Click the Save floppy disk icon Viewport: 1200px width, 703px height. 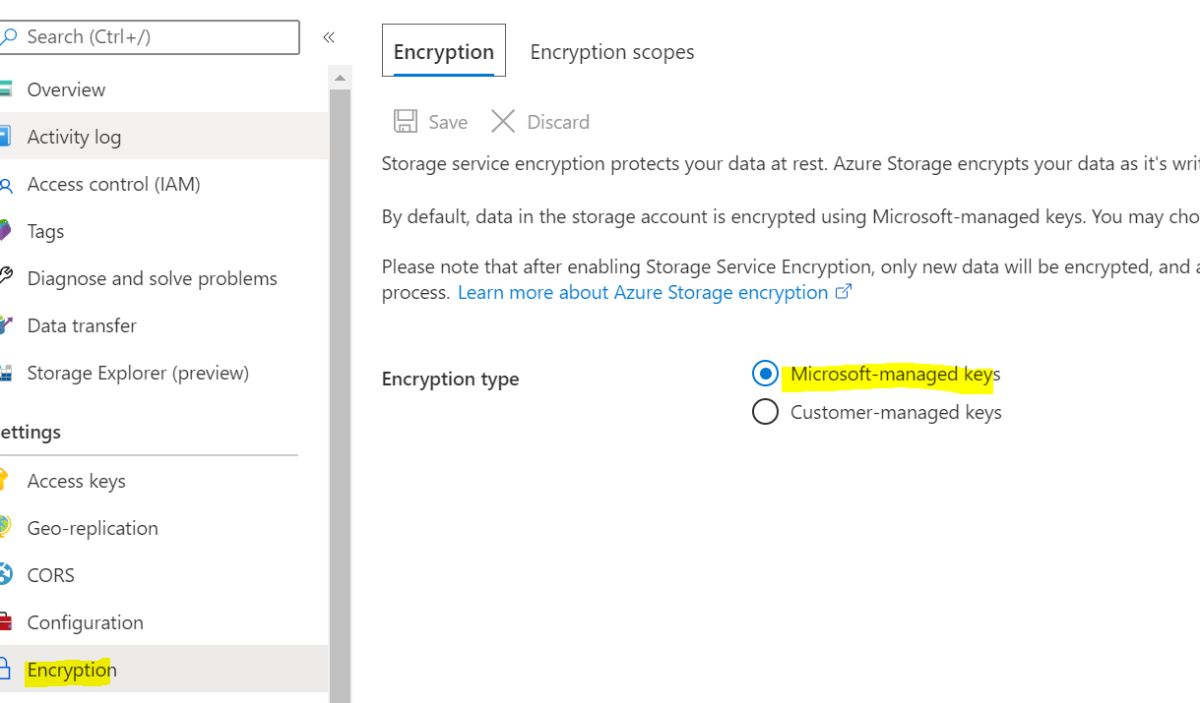[405, 122]
